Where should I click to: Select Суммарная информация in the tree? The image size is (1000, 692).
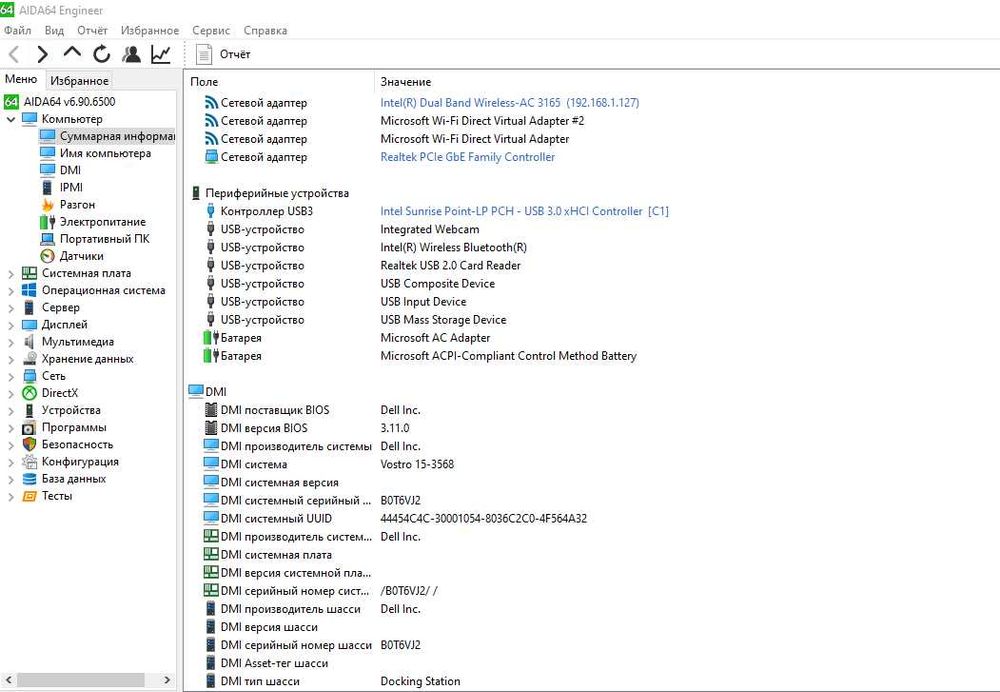117,136
